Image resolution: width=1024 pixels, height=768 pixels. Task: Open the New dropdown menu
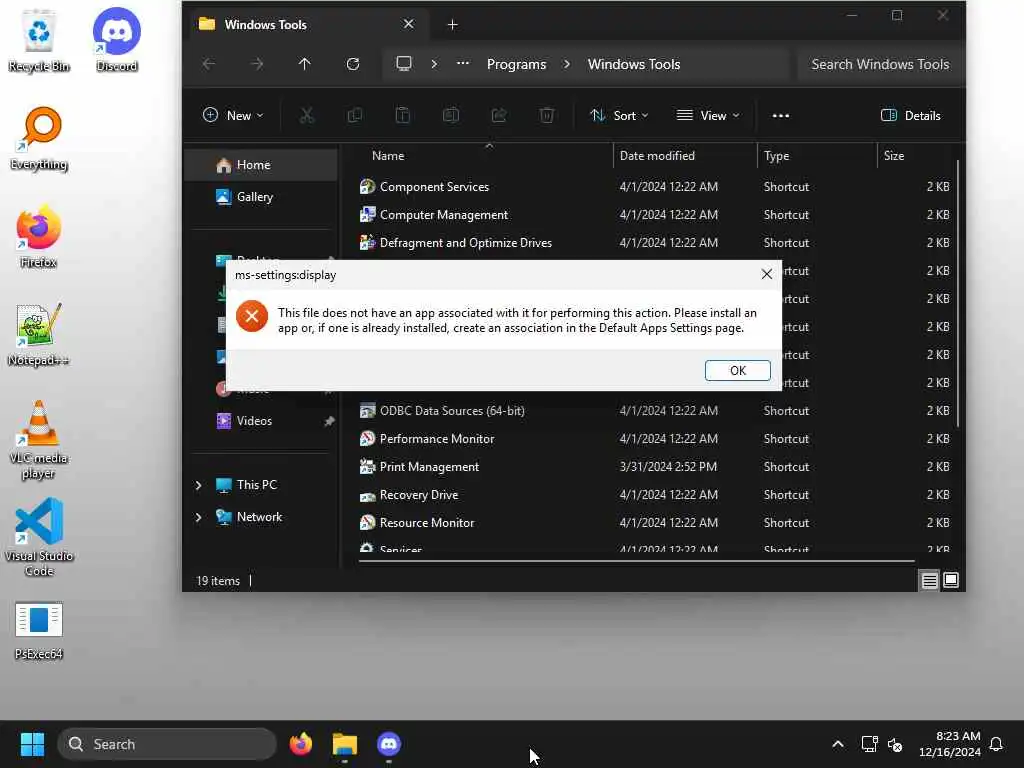tap(233, 116)
